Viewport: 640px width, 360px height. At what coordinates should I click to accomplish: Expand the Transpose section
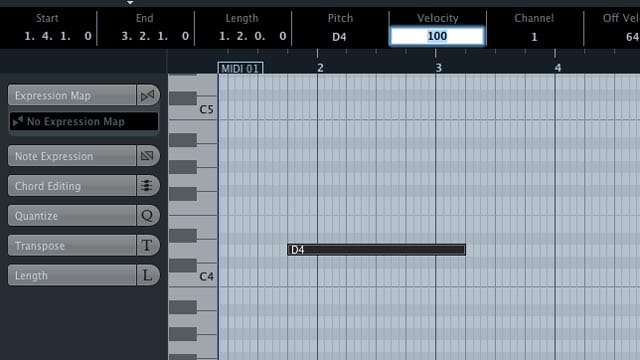(x=72, y=245)
